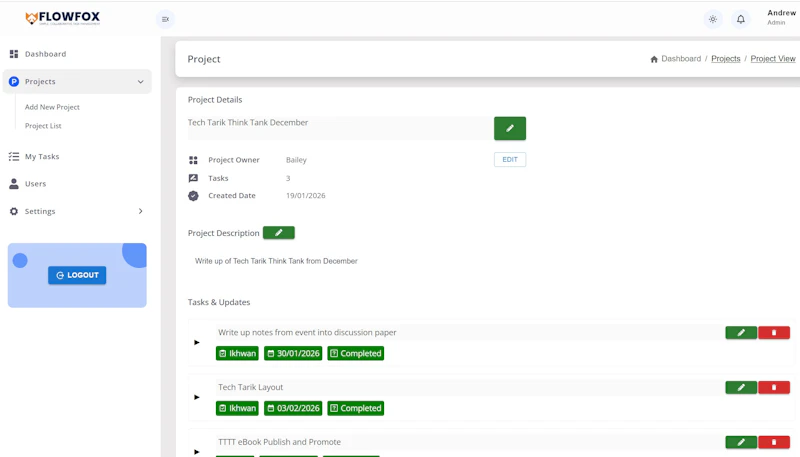
Task: Click the home icon in breadcrumb
Action: [x=654, y=59]
